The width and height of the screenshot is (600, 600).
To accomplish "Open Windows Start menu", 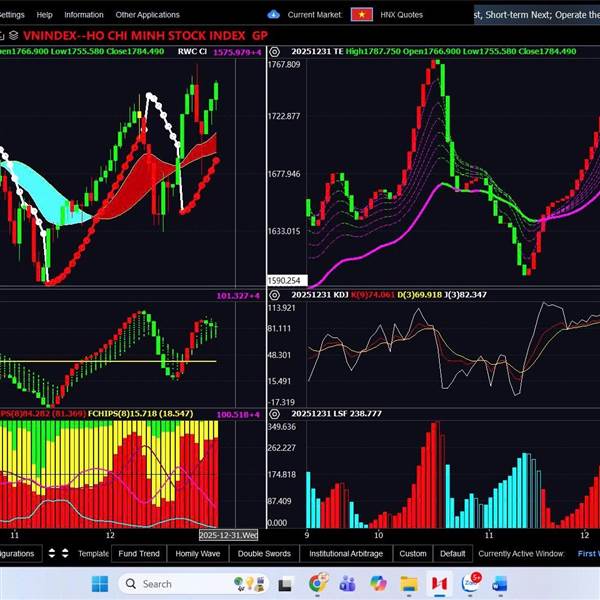I will (100, 583).
